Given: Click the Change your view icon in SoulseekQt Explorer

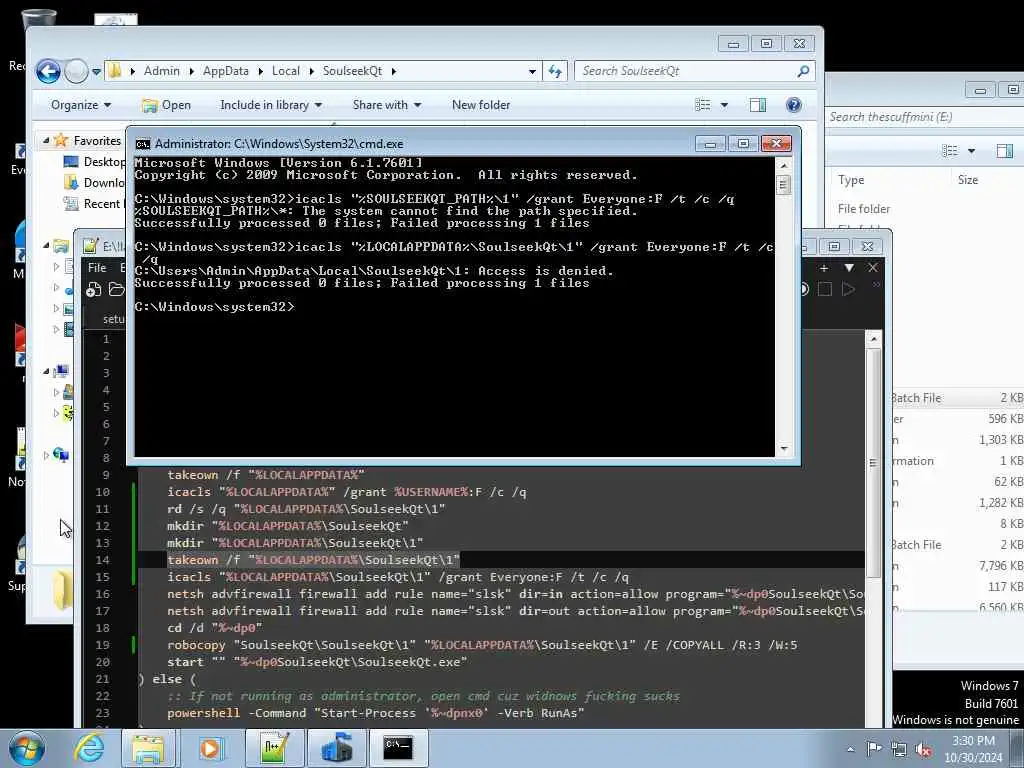Looking at the screenshot, I should pos(703,105).
